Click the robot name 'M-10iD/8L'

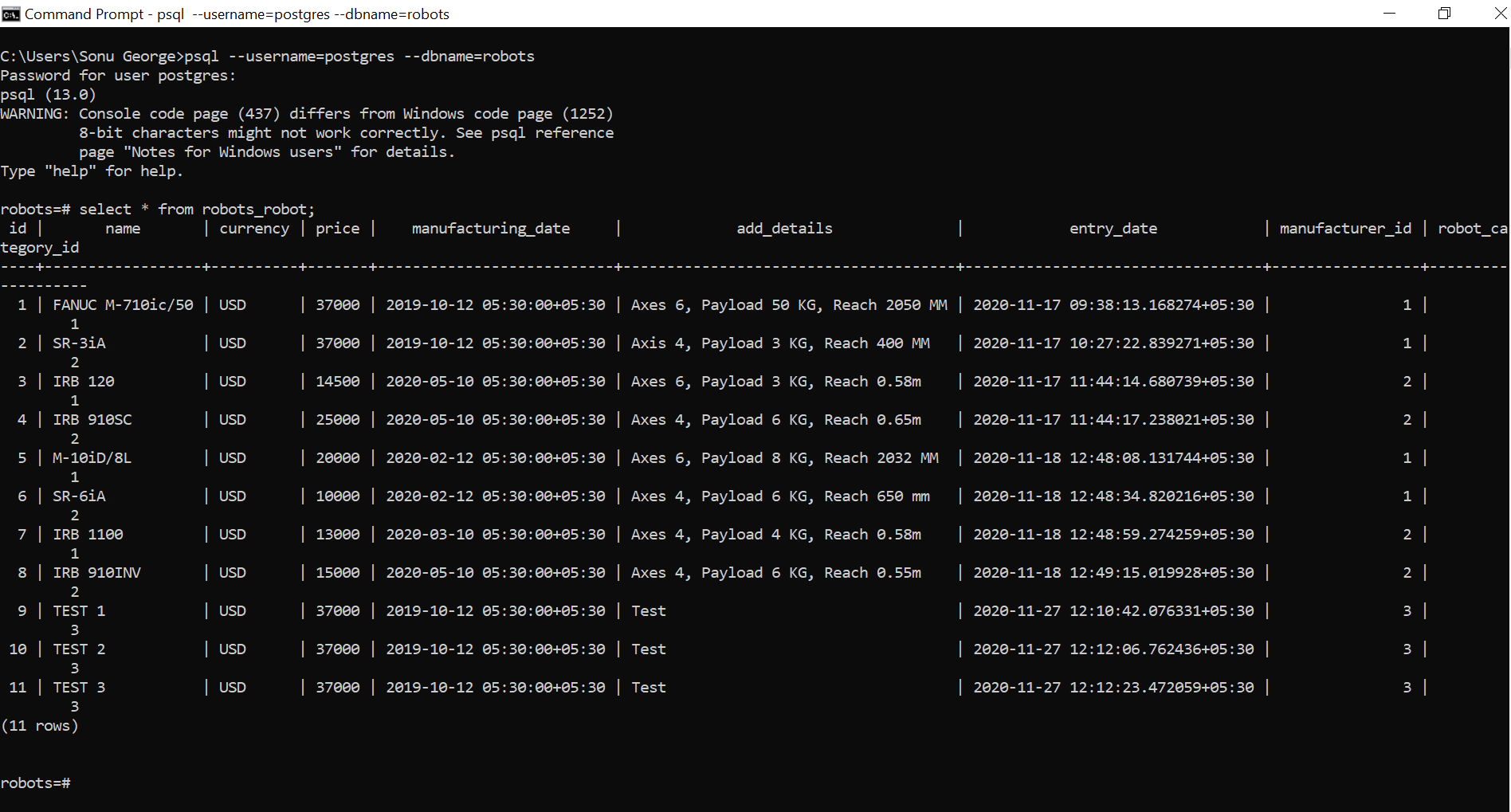point(92,458)
